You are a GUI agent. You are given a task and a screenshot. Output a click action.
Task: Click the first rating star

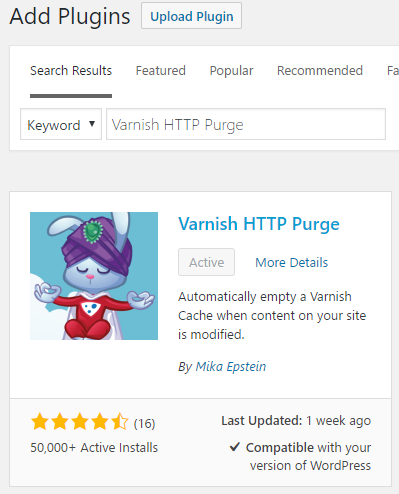pyautogui.click(x=40, y=421)
